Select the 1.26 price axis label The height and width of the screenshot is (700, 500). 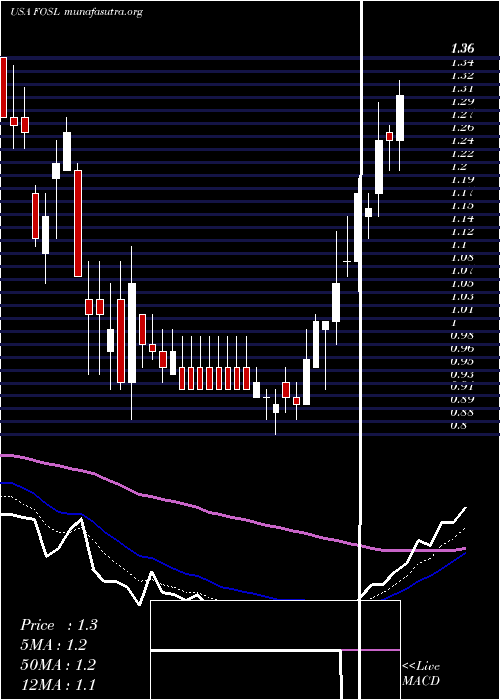(463, 127)
